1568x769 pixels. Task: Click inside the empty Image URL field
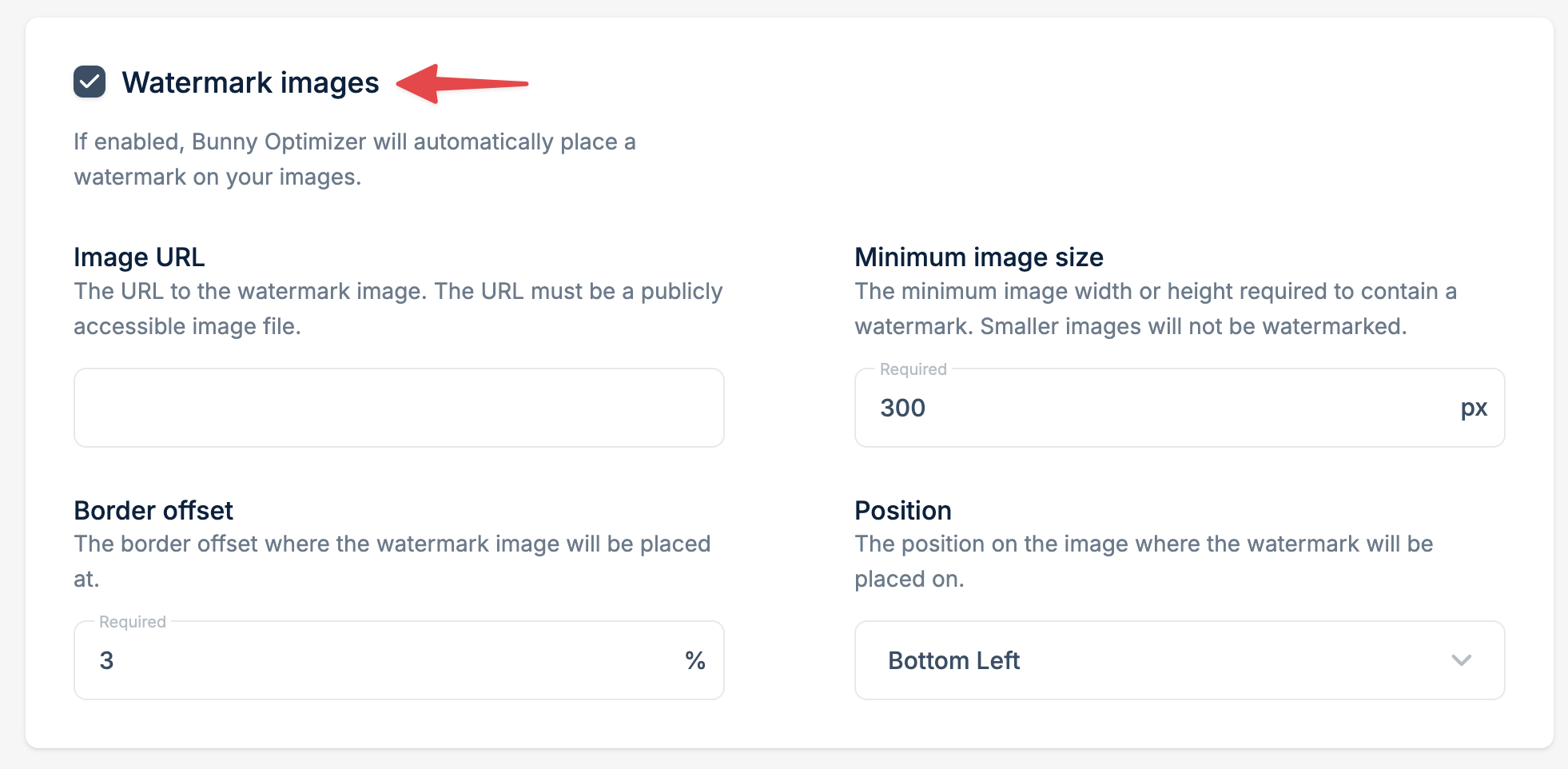click(398, 408)
